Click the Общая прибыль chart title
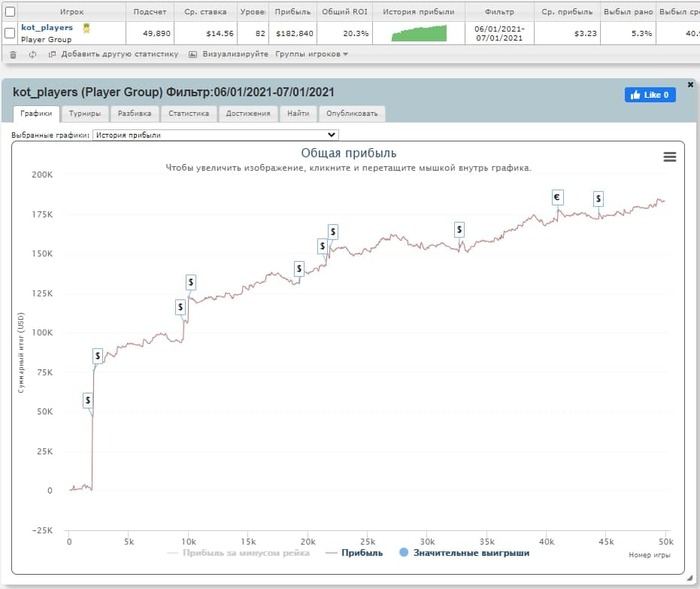Viewport: 700px width, 589px height. pos(349,153)
